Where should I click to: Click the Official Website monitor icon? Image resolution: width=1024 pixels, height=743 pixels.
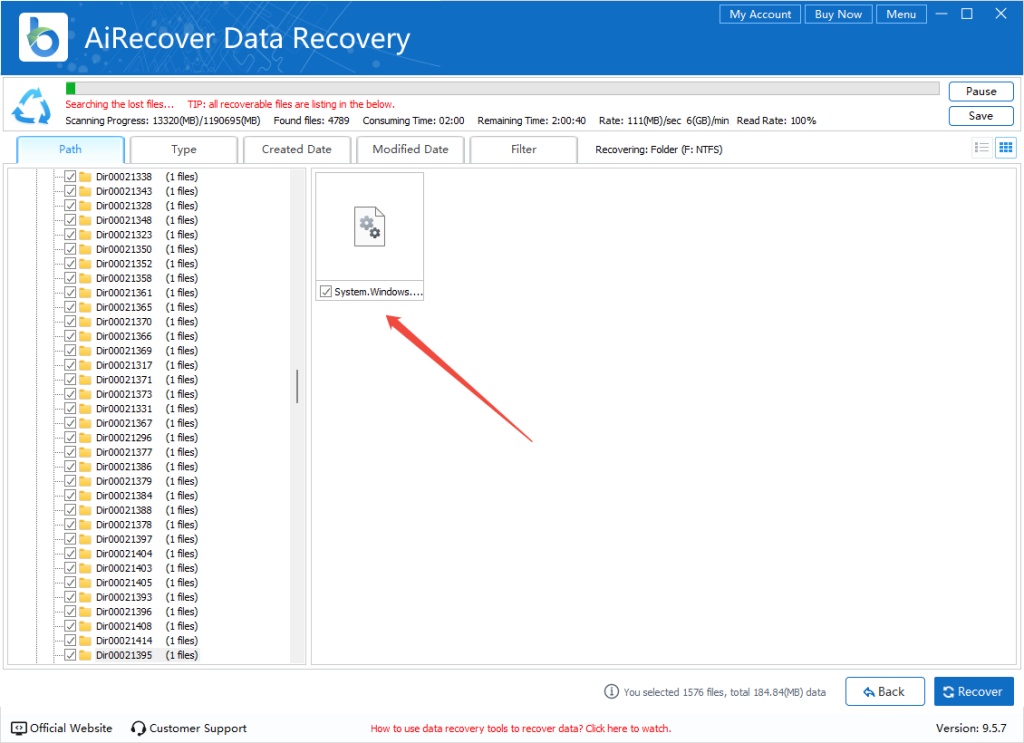(19, 728)
